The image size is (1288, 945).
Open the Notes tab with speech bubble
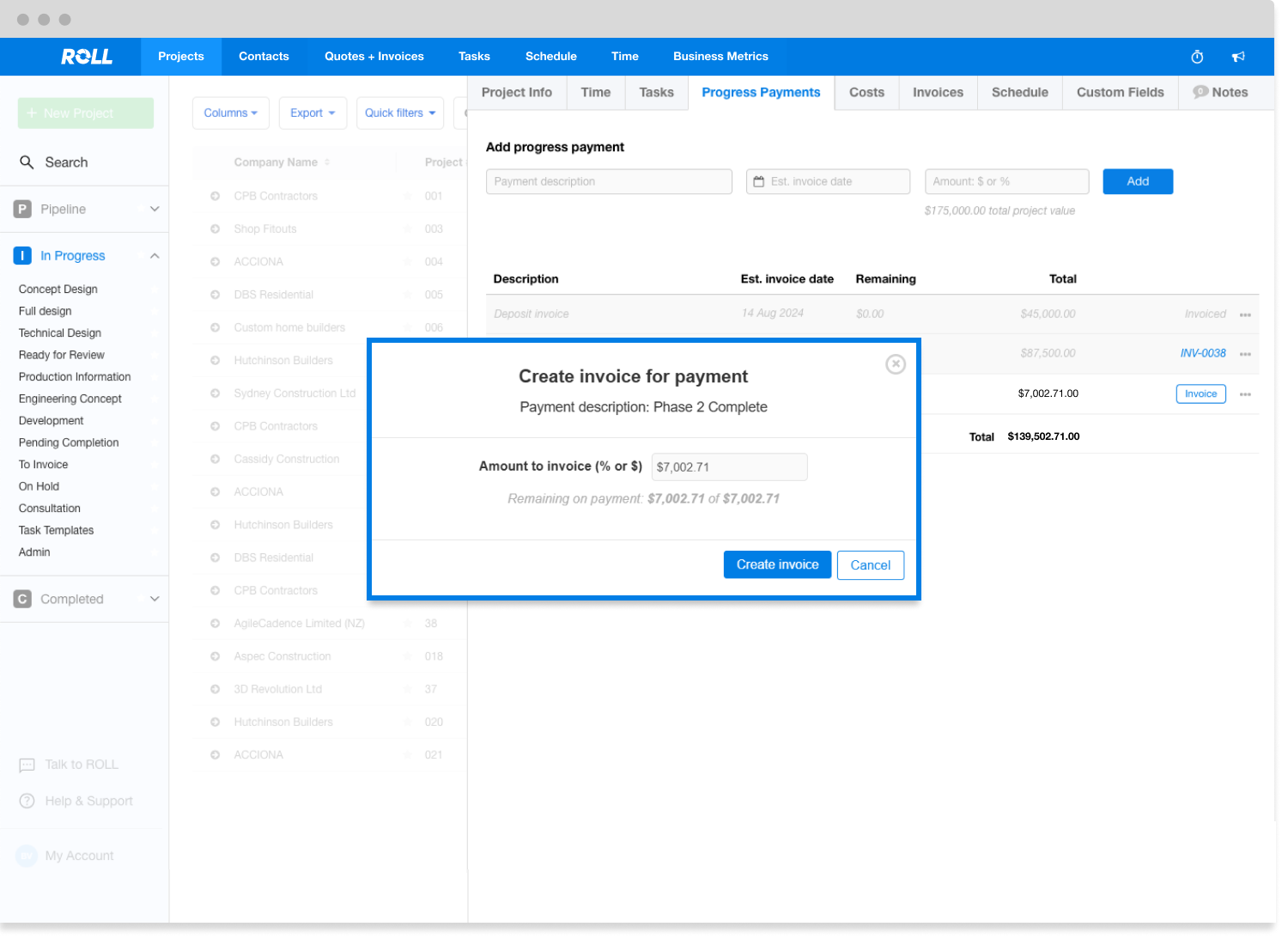pos(1220,92)
